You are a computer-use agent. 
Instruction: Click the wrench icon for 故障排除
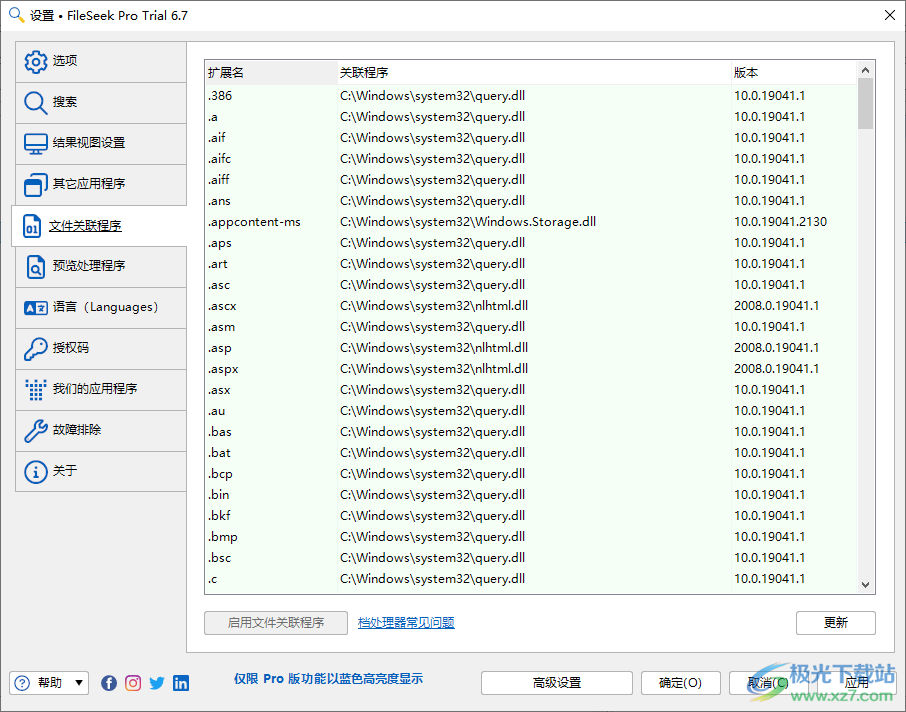click(x=35, y=431)
